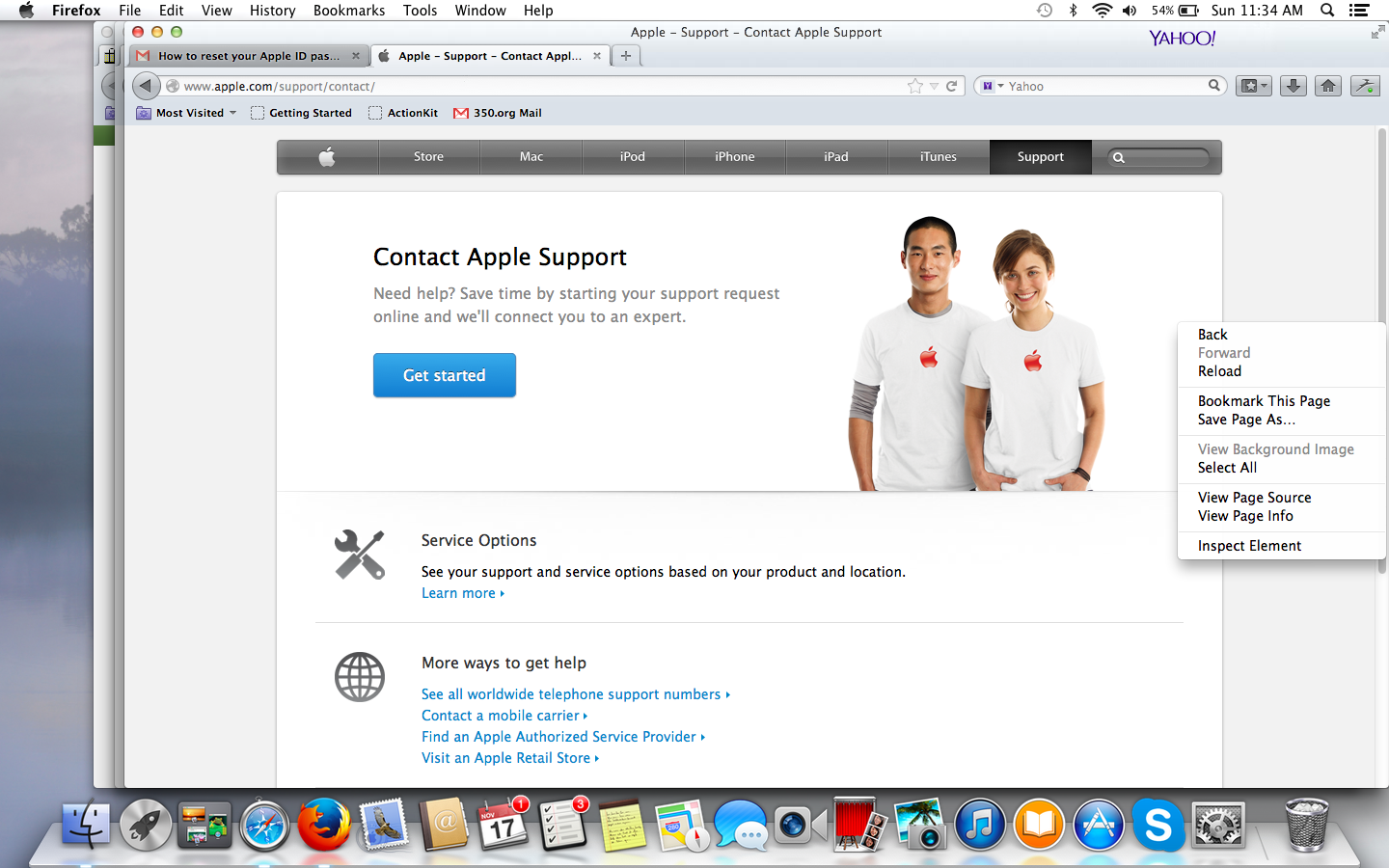This screenshot has width=1389, height=868.
Task: Launch Safari from the Dock
Action: tap(264, 825)
